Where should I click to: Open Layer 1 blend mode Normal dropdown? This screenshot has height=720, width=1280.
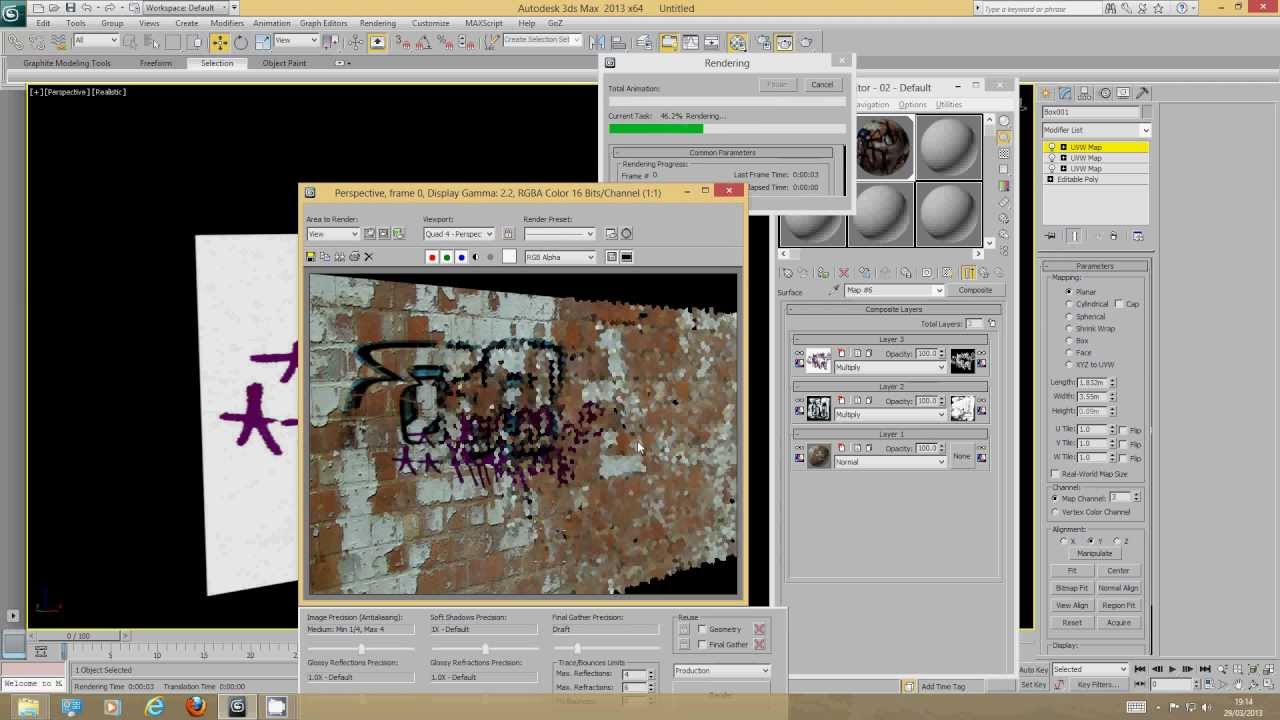tap(889, 462)
